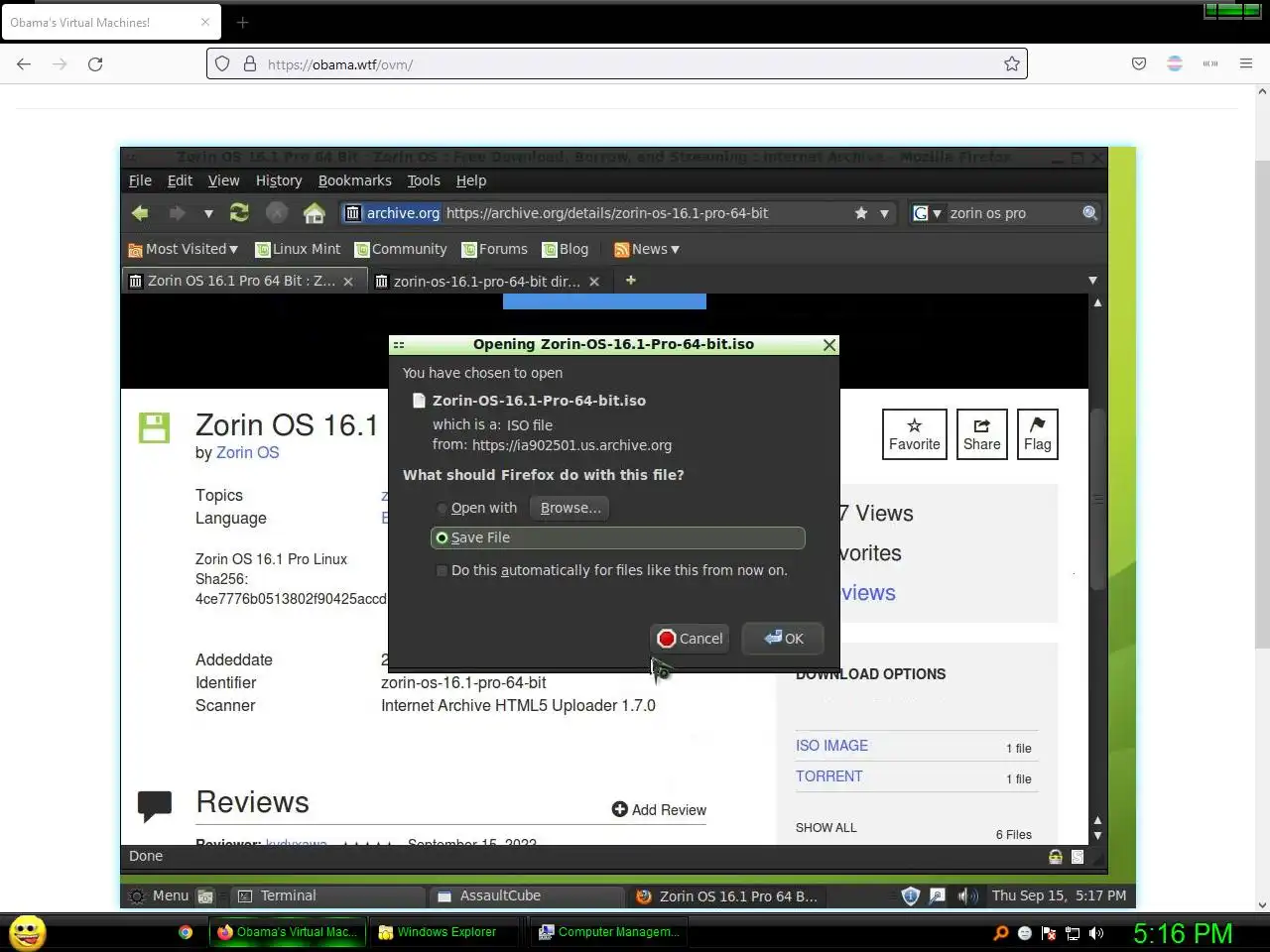Check Do this automatically for files
The height and width of the screenshot is (952, 1270).
pos(442,570)
